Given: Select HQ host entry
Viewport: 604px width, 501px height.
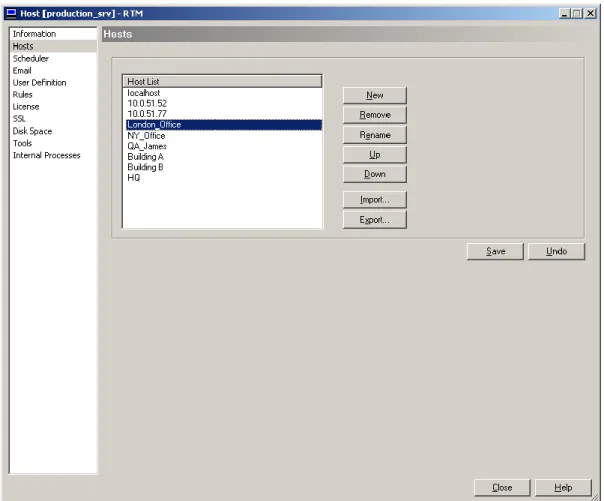Looking at the screenshot, I should [x=222, y=178].
